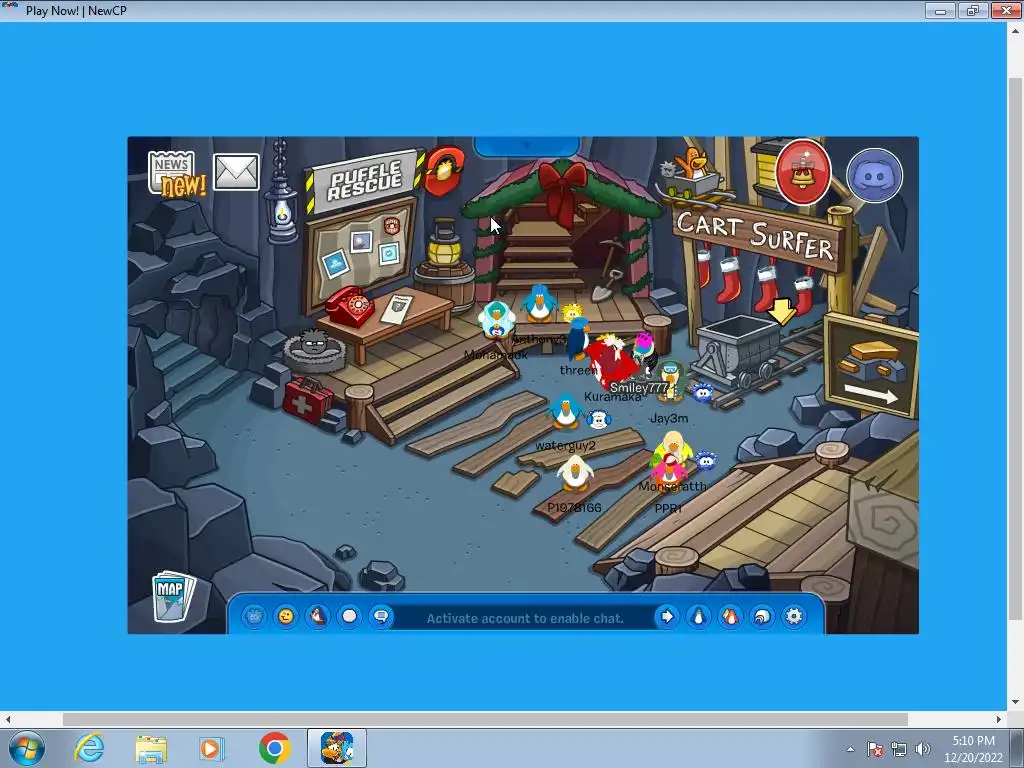
Task: Click the network tray icon
Action: [x=899, y=749]
